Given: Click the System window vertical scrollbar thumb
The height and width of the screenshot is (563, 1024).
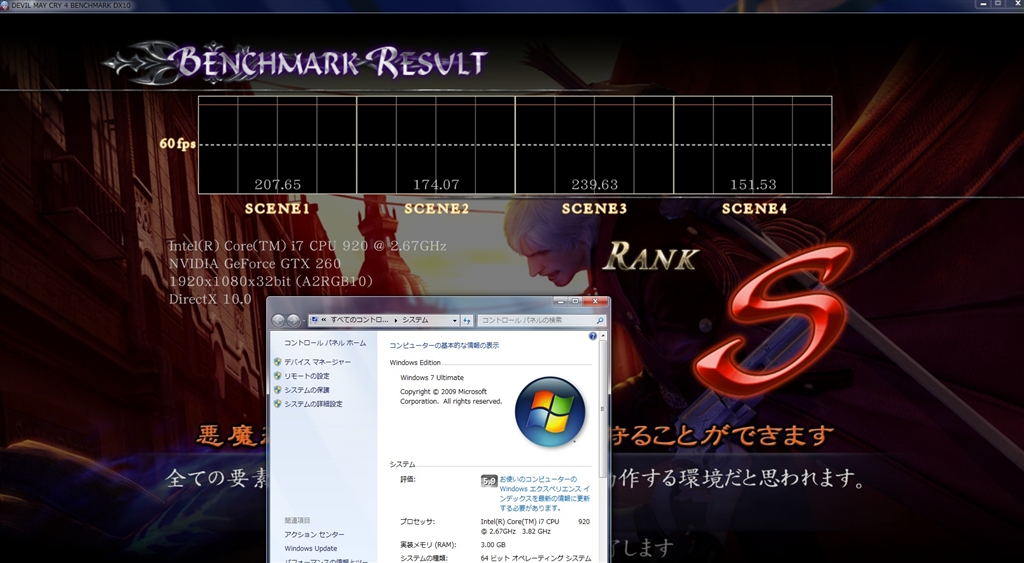Looking at the screenshot, I should tap(602, 409).
